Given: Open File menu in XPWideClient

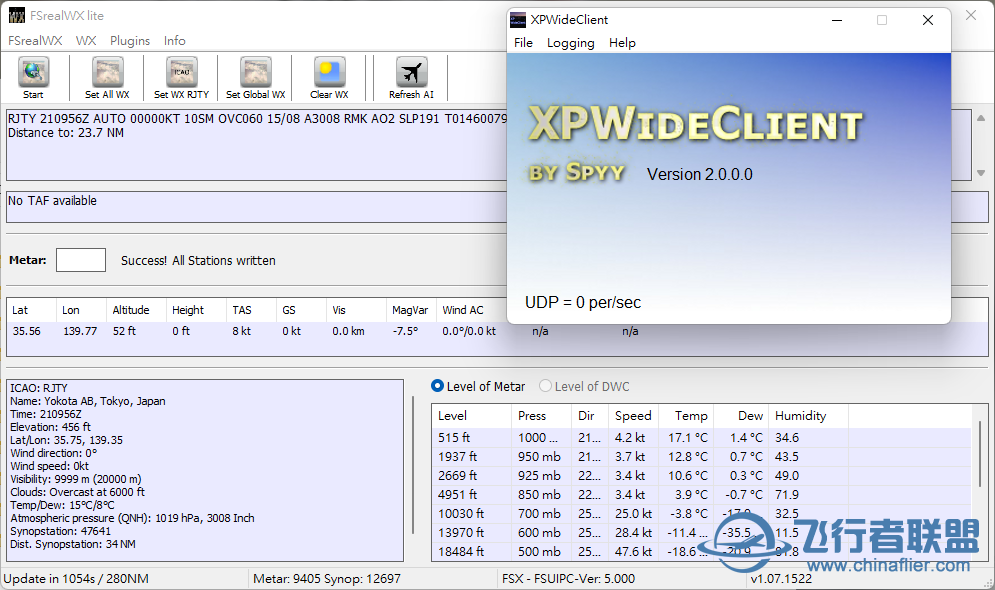Looking at the screenshot, I should coord(524,43).
